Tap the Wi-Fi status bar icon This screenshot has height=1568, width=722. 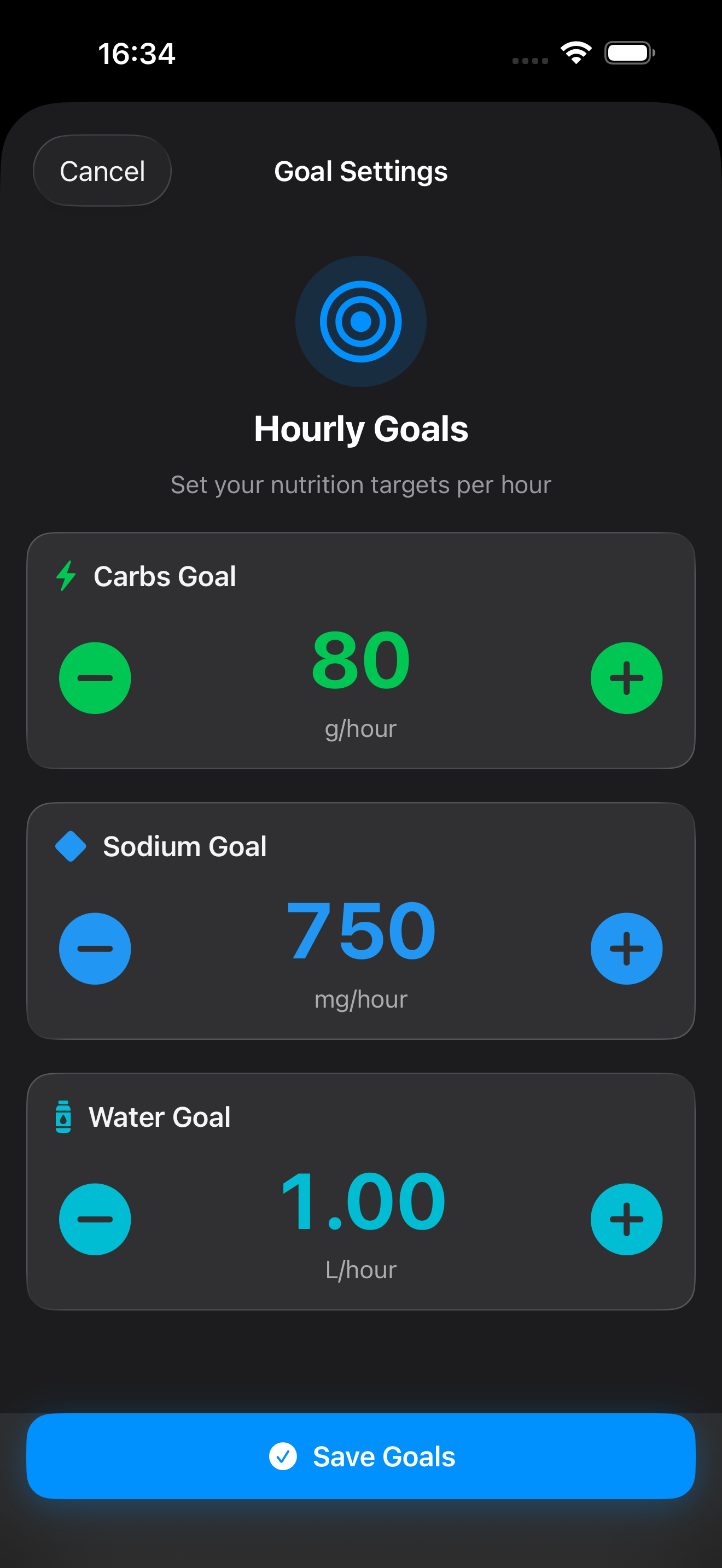pos(576,53)
